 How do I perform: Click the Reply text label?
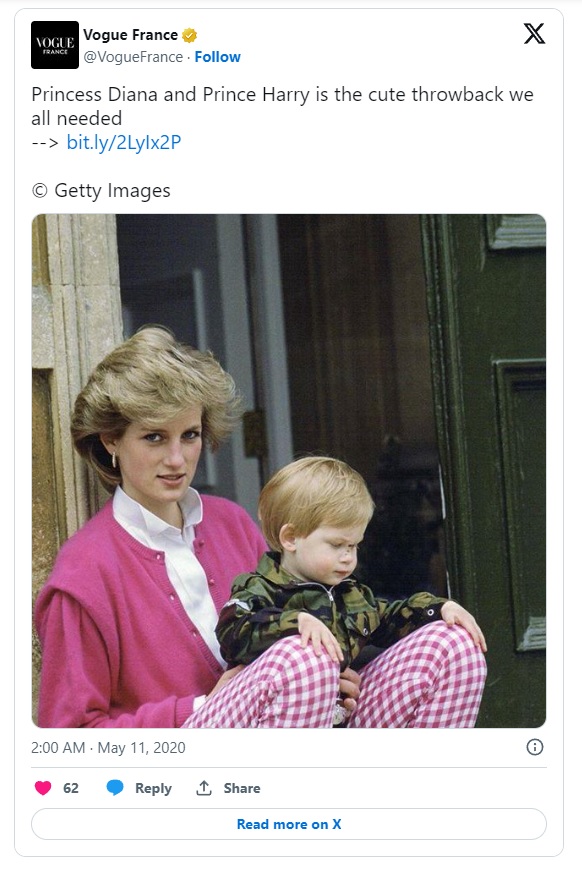click(x=154, y=788)
